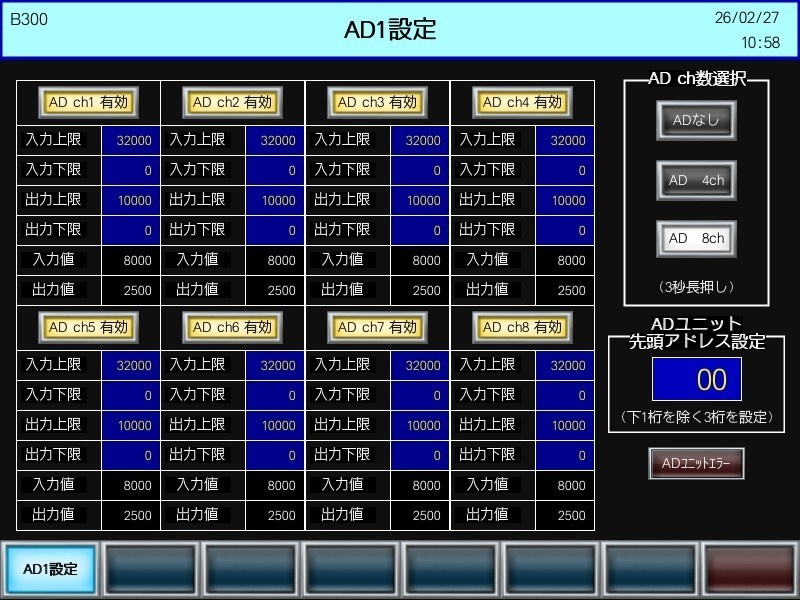Image resolution: width=800 pixels, height=600 pixels.
Task: Select the AD 4ch channel option
Action: 696,180
